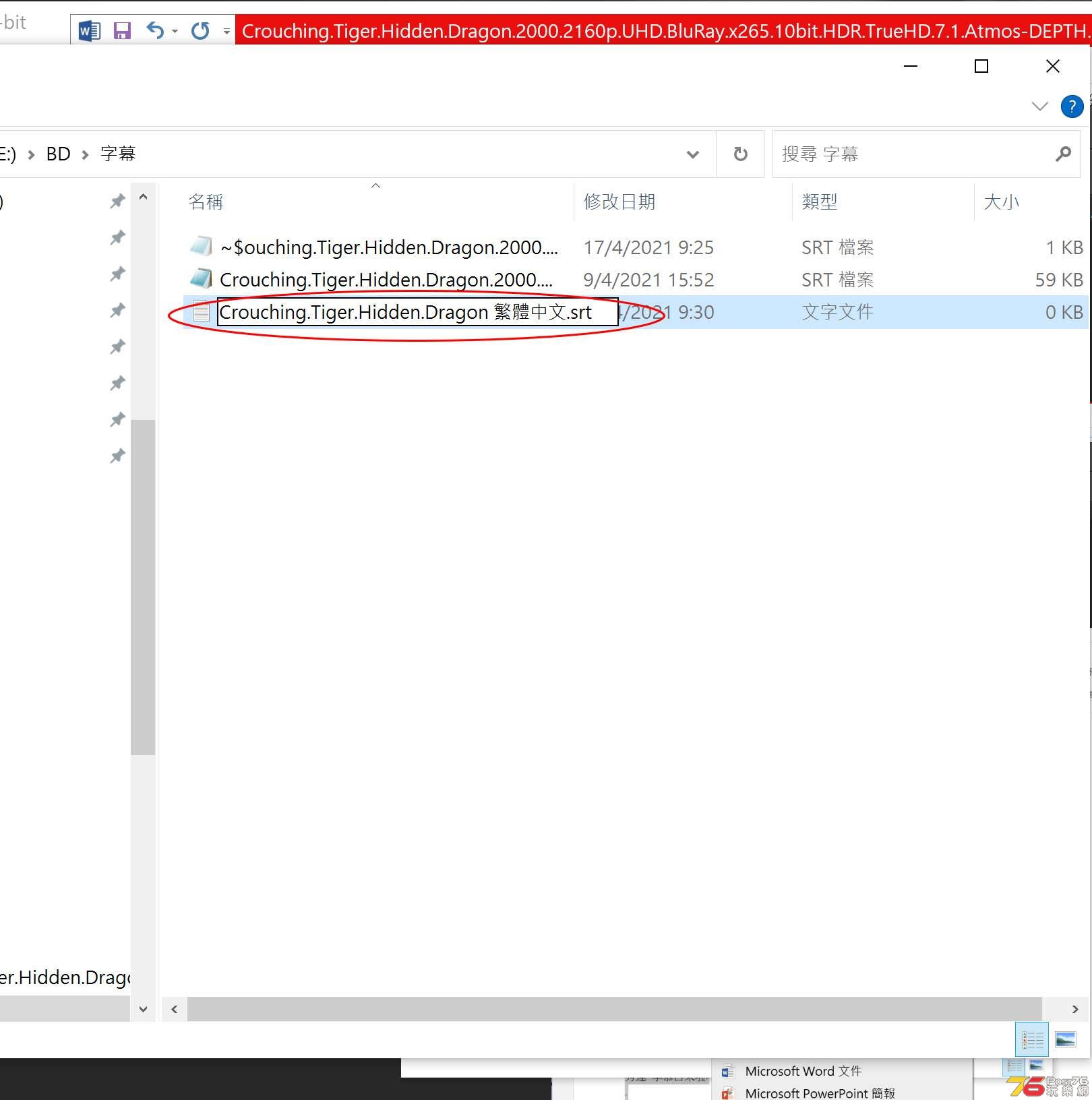
Task: Sort by 名稱 column header
Action: [x=206, y=202]
